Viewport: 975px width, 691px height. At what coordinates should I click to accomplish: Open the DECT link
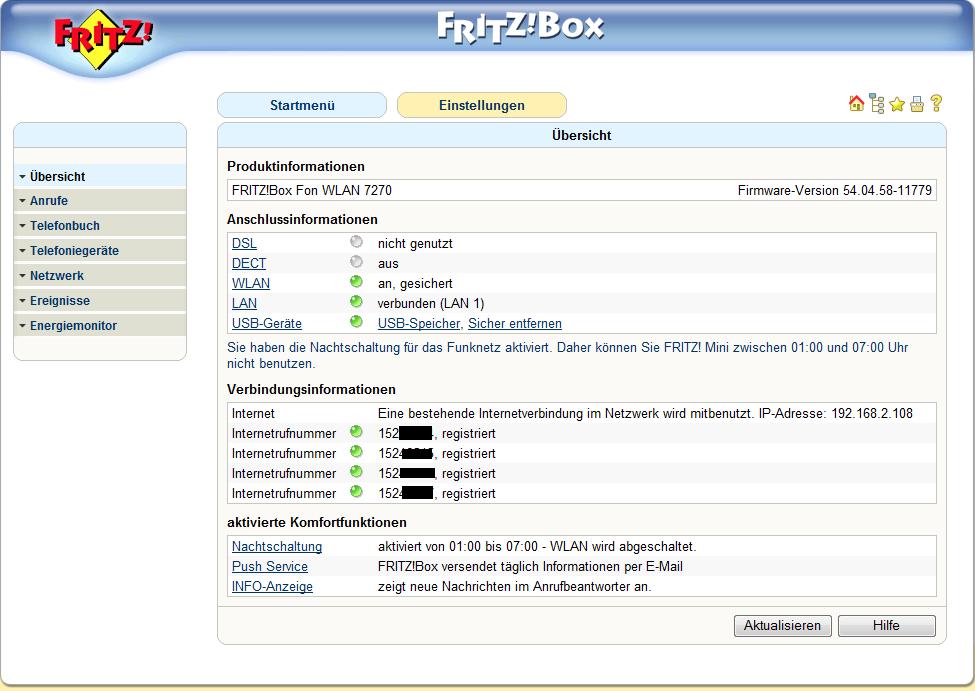[x=249, y=264]
